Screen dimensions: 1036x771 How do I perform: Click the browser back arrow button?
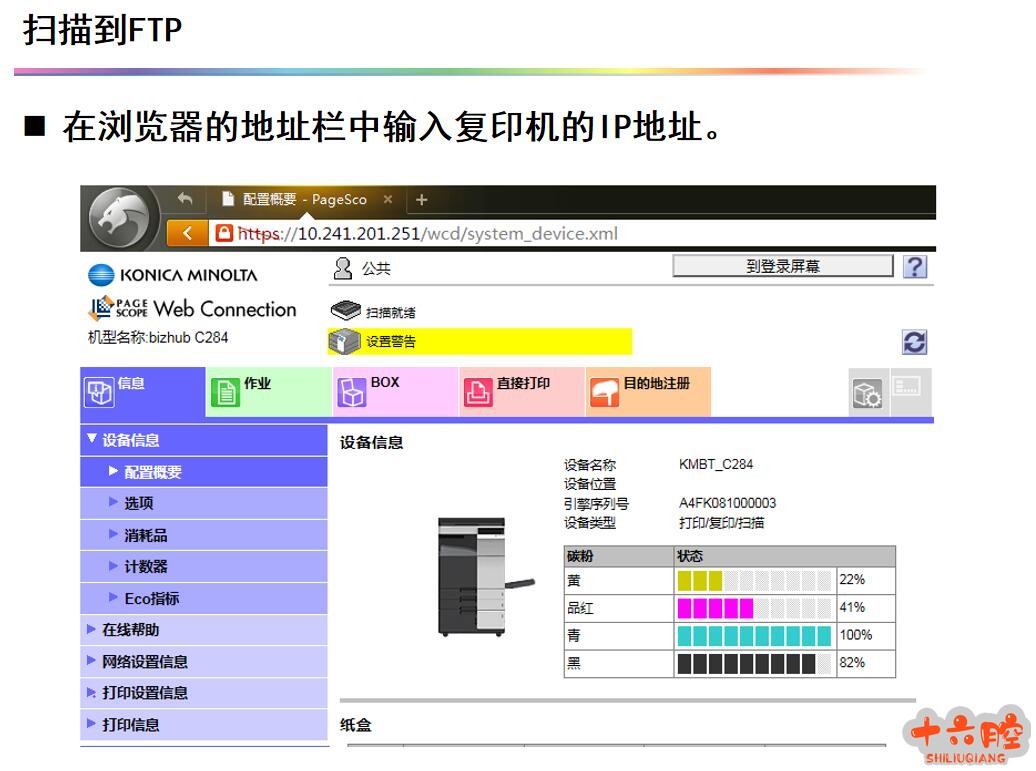pos(187,233)
